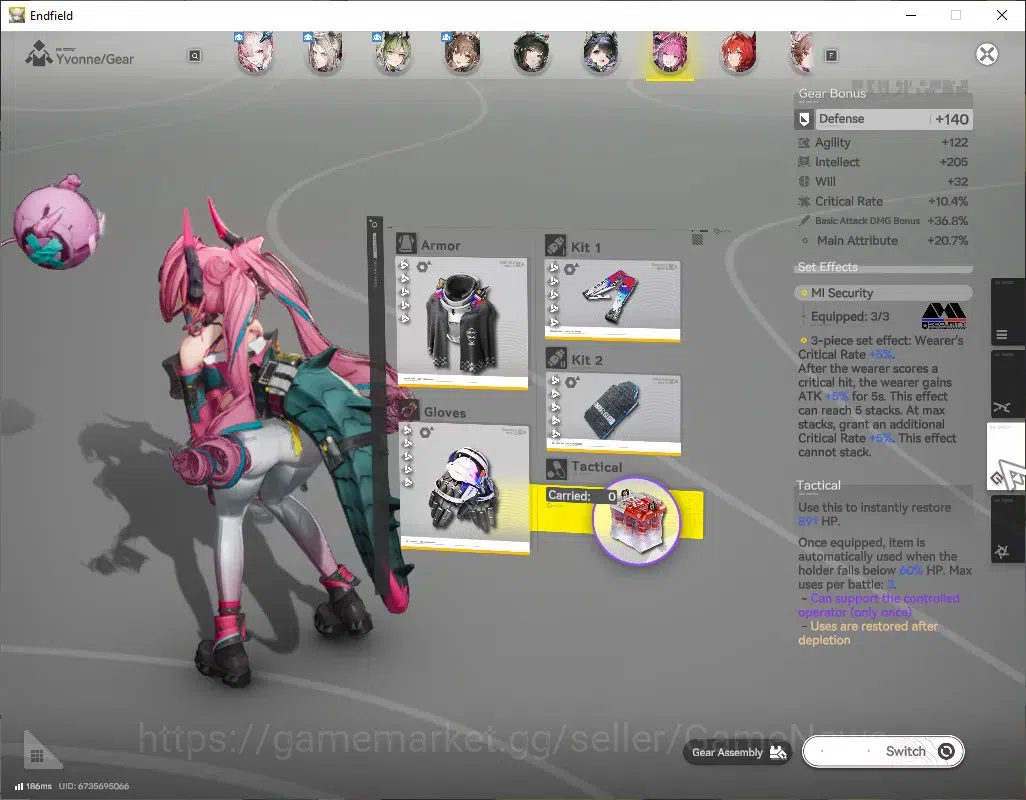Open the selected white gear side tab

pyautogui.click(x=1005, y=457)
